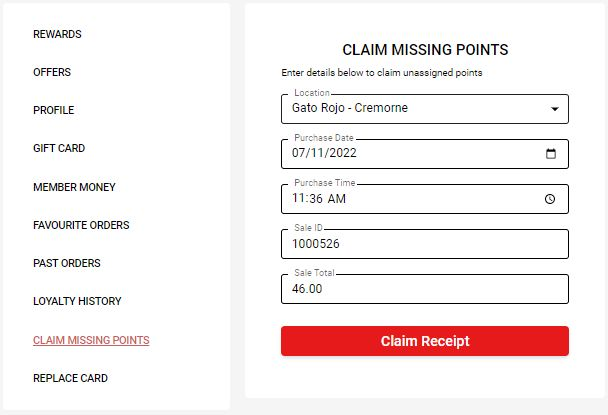The height and width of the screenshot is (415, 608).
Task: Click the Purchase Date text 07/11/2022
Action: [x=324, y=153]
